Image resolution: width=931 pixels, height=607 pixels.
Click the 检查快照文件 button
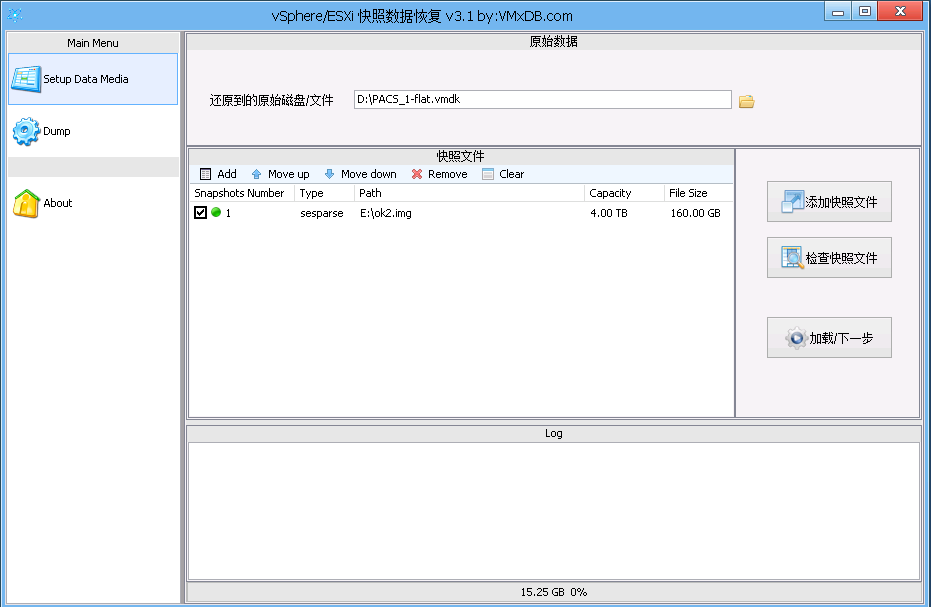point(829,258)
